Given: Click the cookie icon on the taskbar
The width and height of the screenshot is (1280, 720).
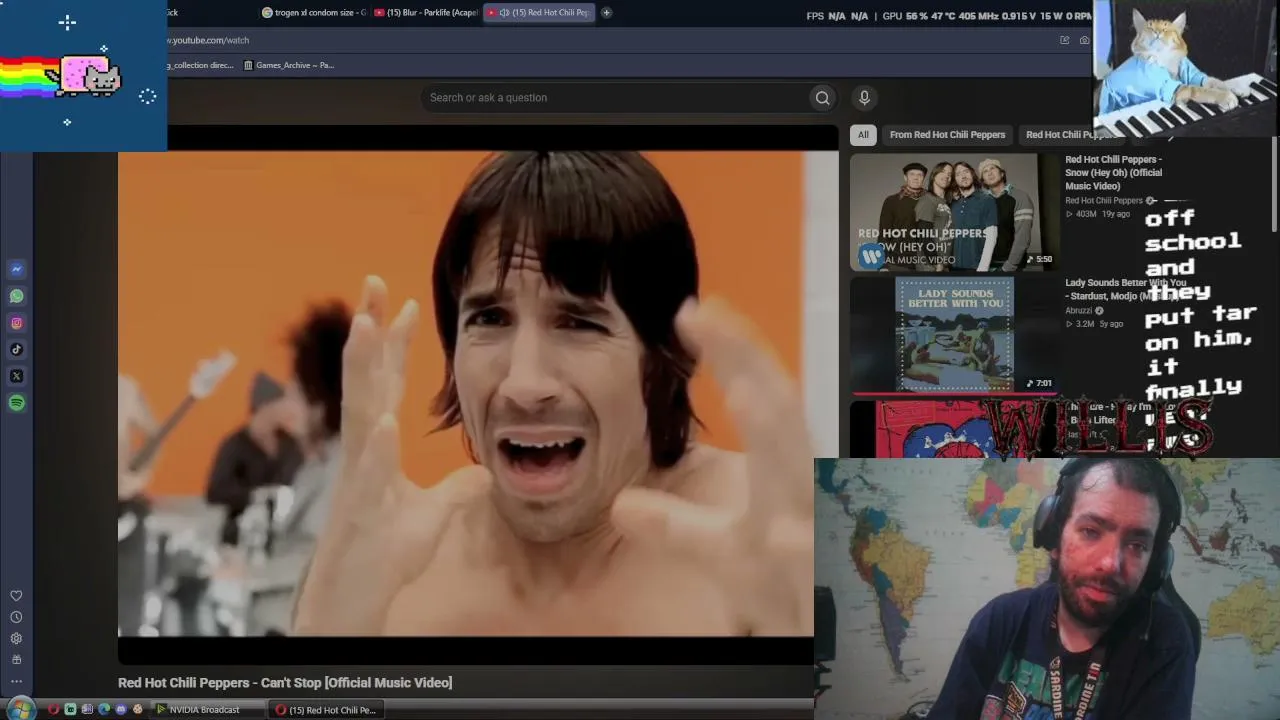Looking at the screenshot, I should (x=138, y=710).
